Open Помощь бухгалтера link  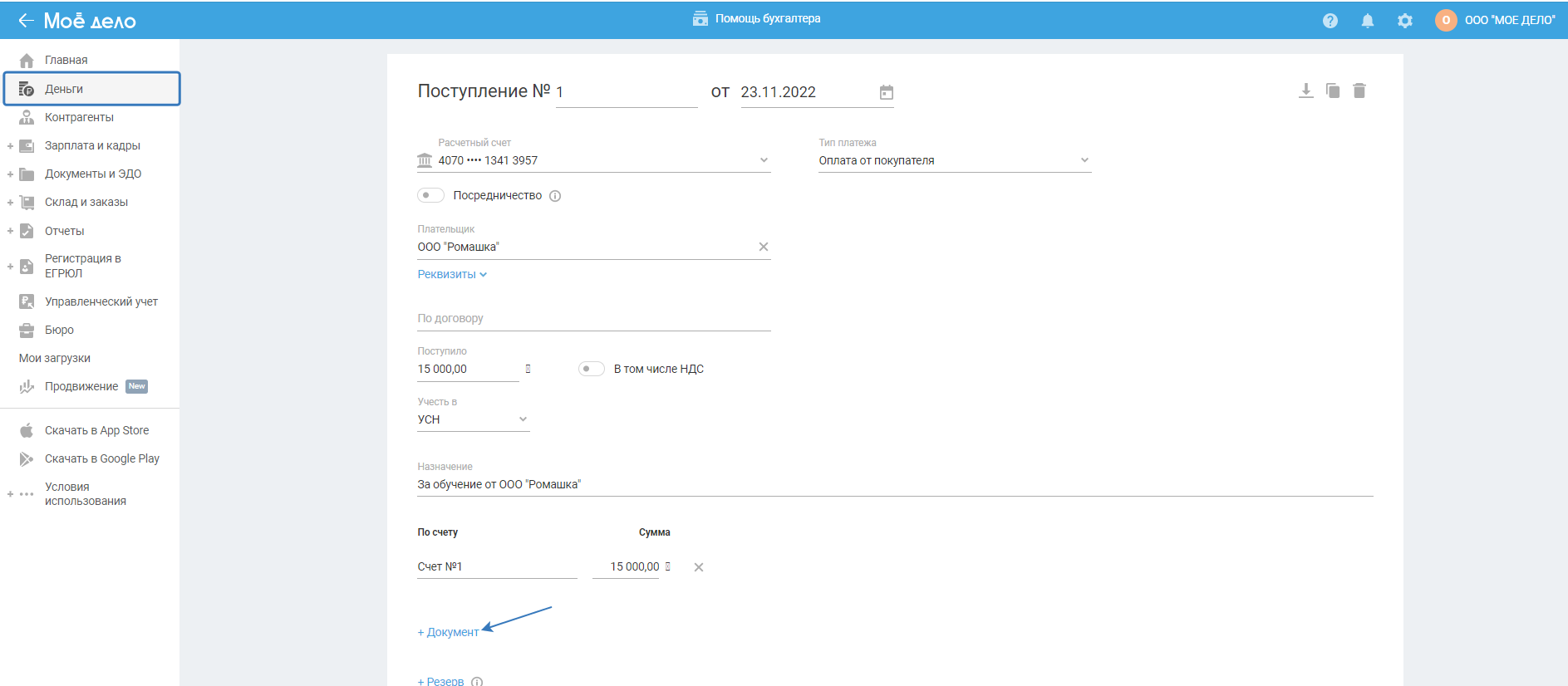tap(757, 18)
